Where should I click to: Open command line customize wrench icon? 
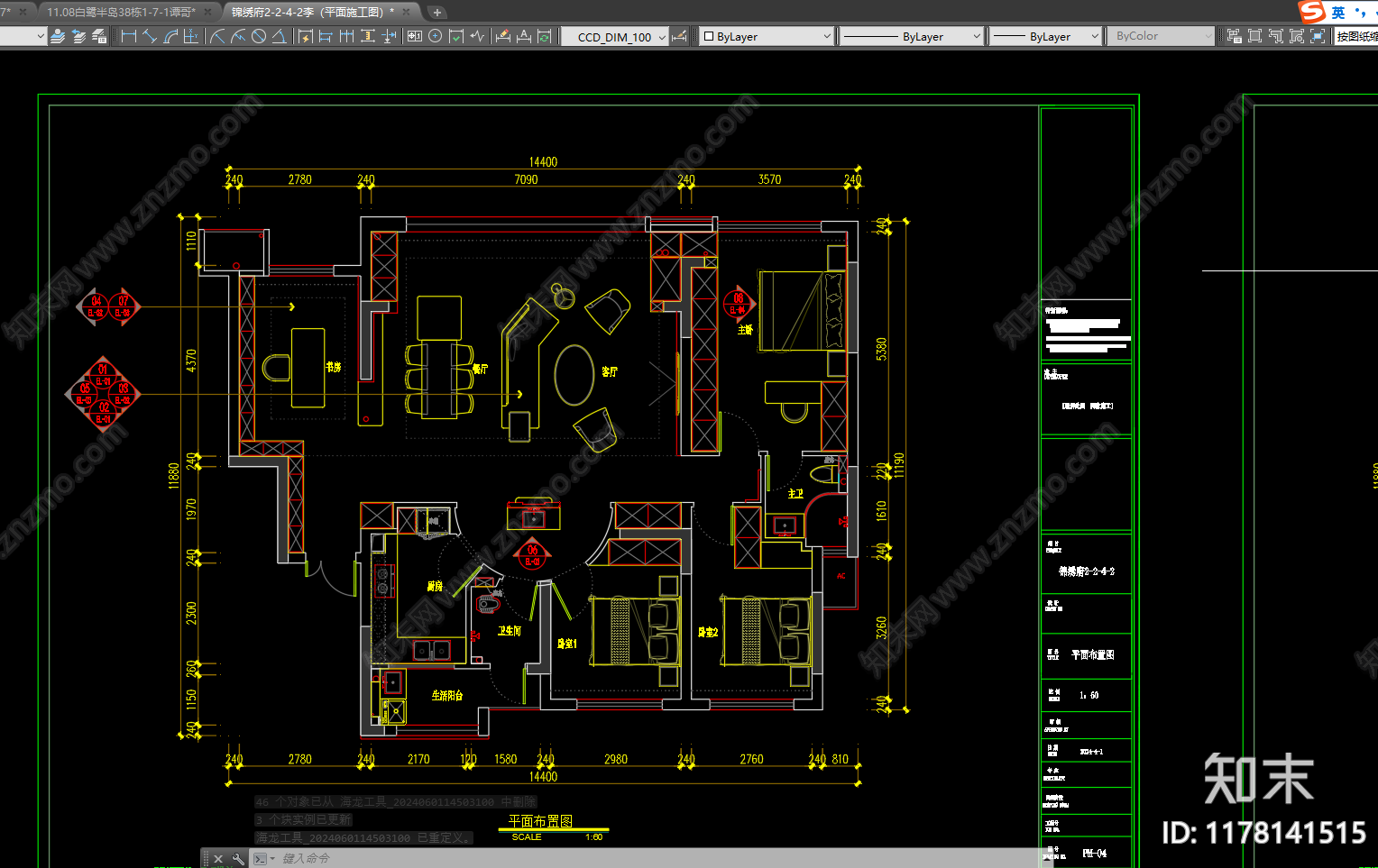pos(238,859)
